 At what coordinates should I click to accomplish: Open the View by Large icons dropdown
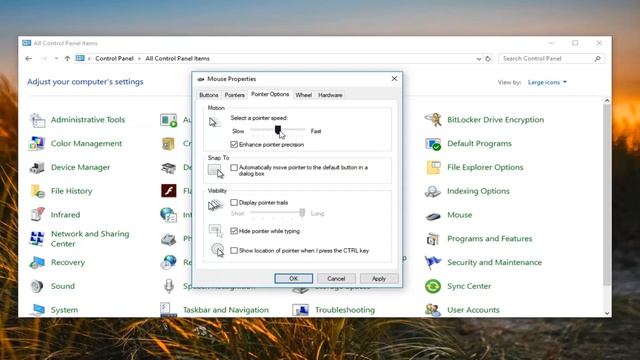547,82
